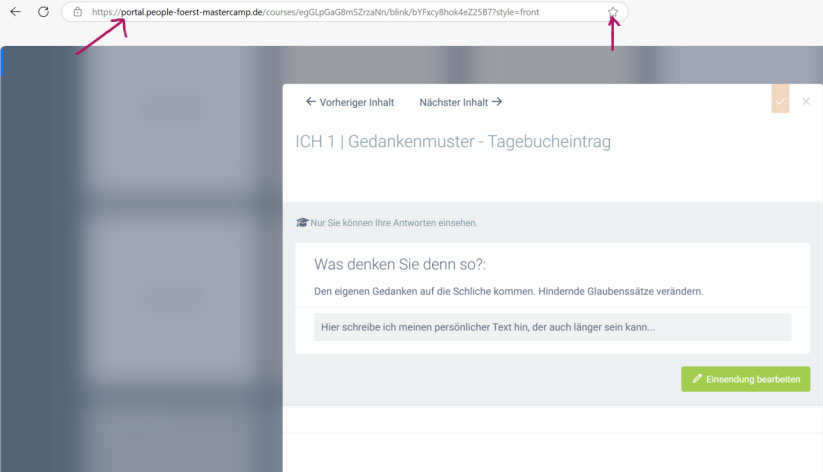Click the Einsendung bearbeiten button
The width and height of the screenshot is (823, 472).
(x=746, y=379)
